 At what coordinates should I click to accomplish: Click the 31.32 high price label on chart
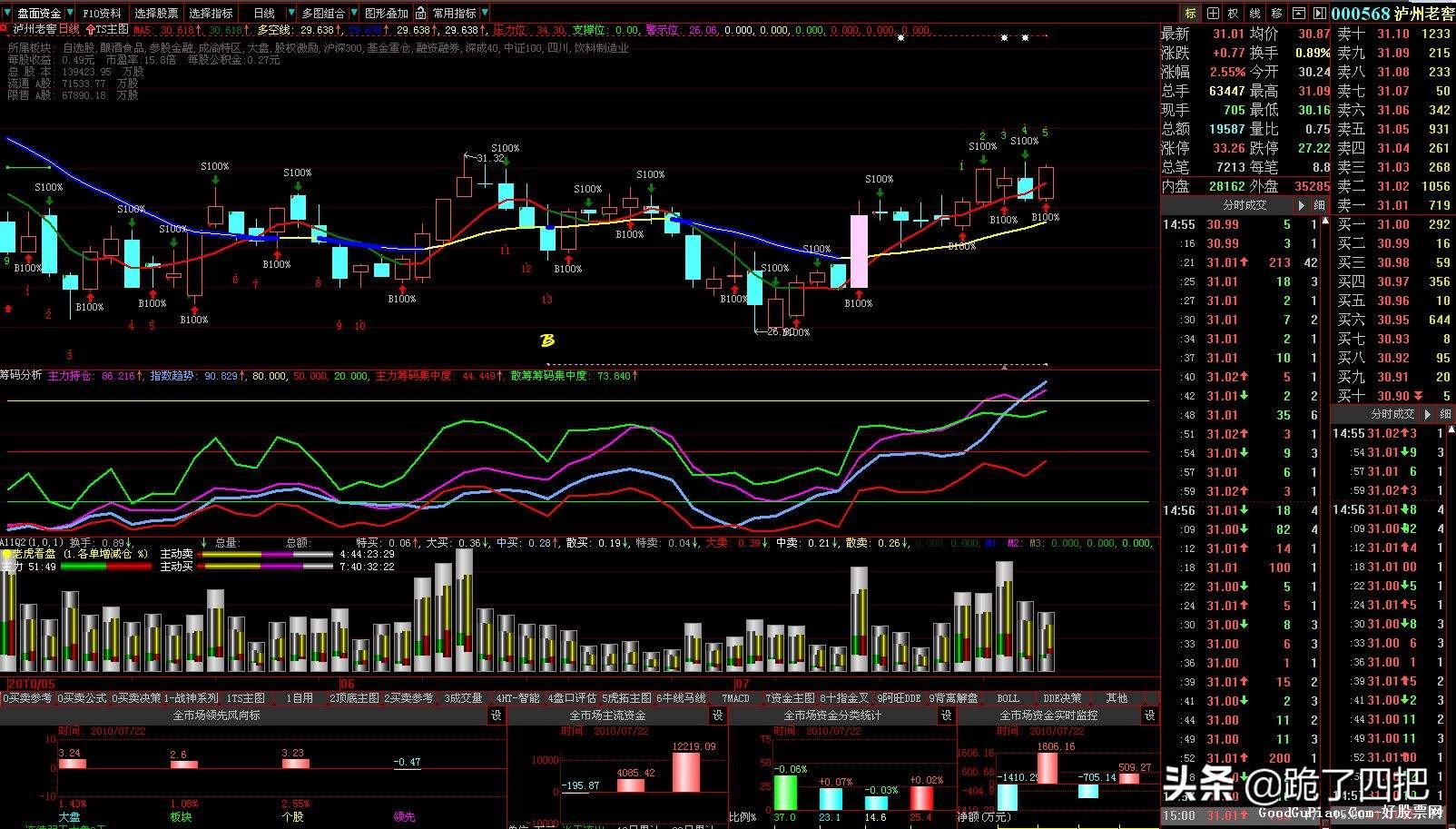489,158
